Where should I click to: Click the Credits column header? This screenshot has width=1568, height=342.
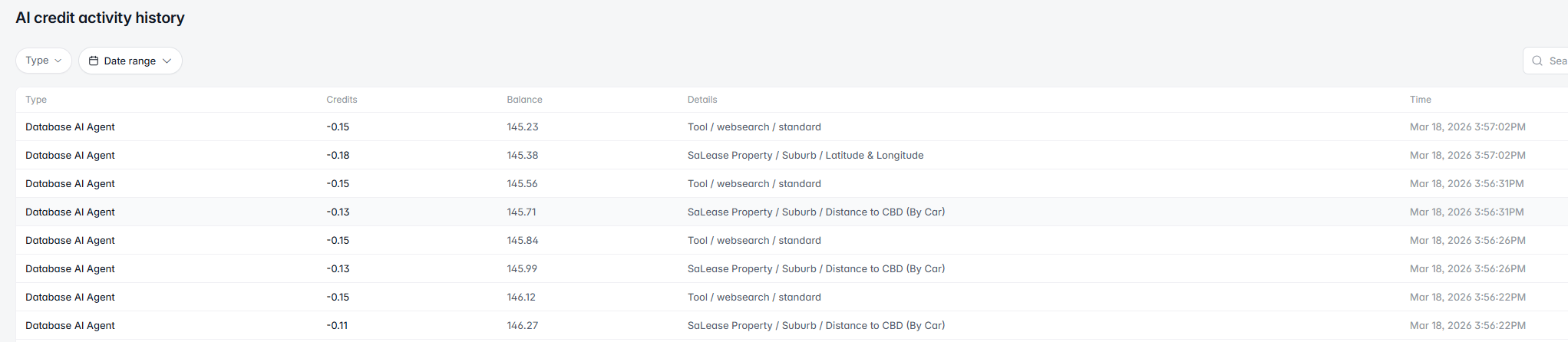coord(342,100)
